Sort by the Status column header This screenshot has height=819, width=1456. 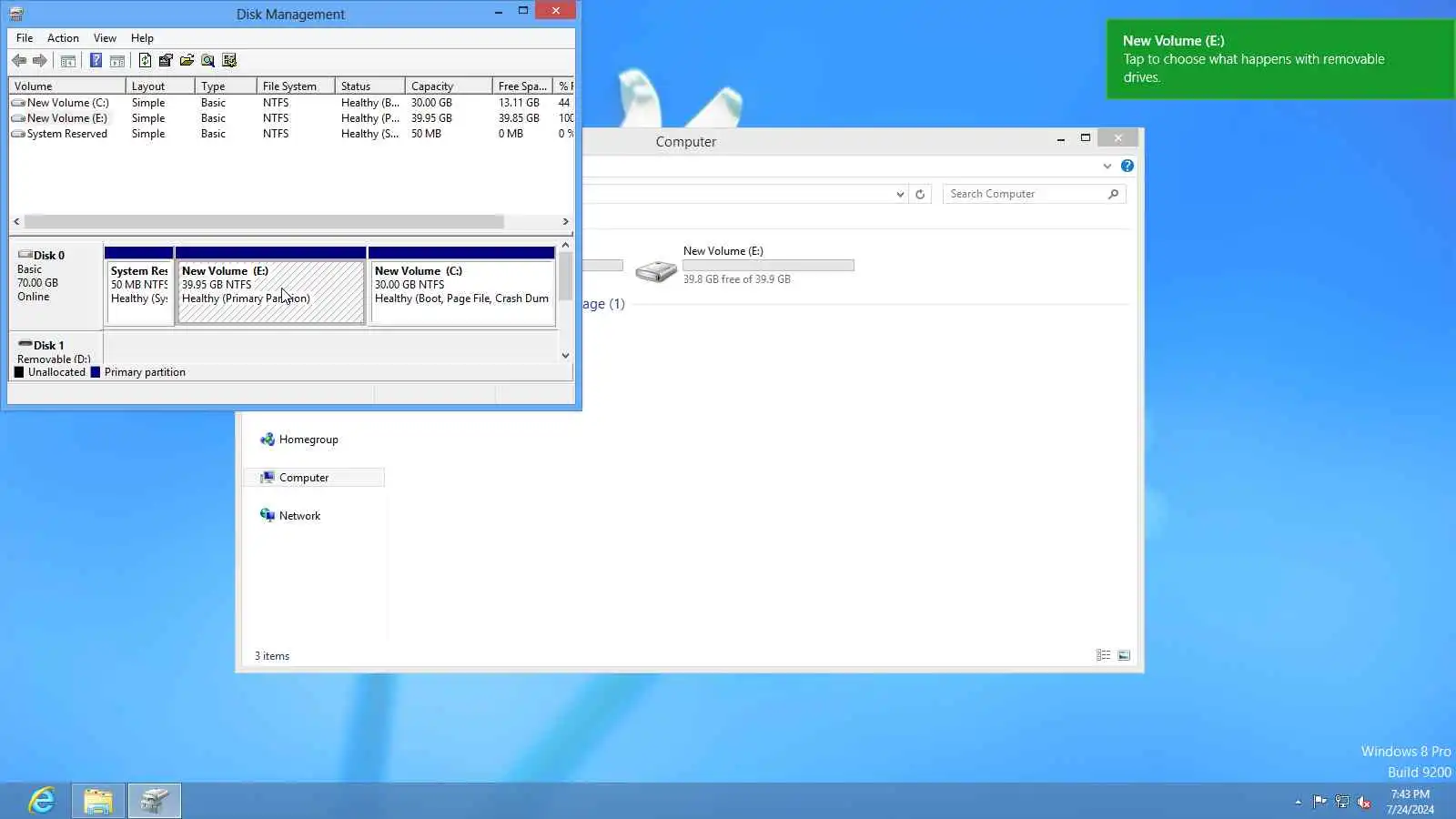tap(370, 86)
